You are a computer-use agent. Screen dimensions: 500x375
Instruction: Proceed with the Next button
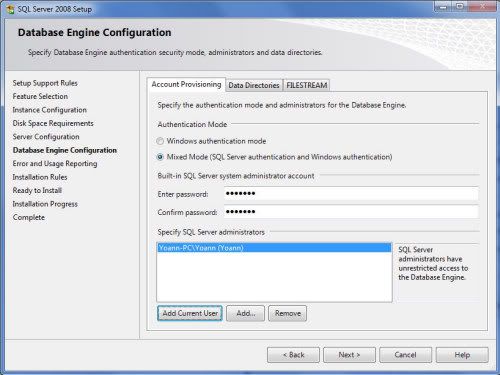pyautogui.click(x=349, y=355)
